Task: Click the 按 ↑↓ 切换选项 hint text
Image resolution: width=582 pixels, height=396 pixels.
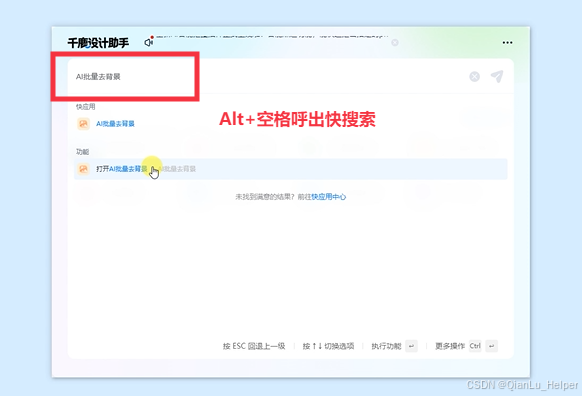Action: [328, 346]
